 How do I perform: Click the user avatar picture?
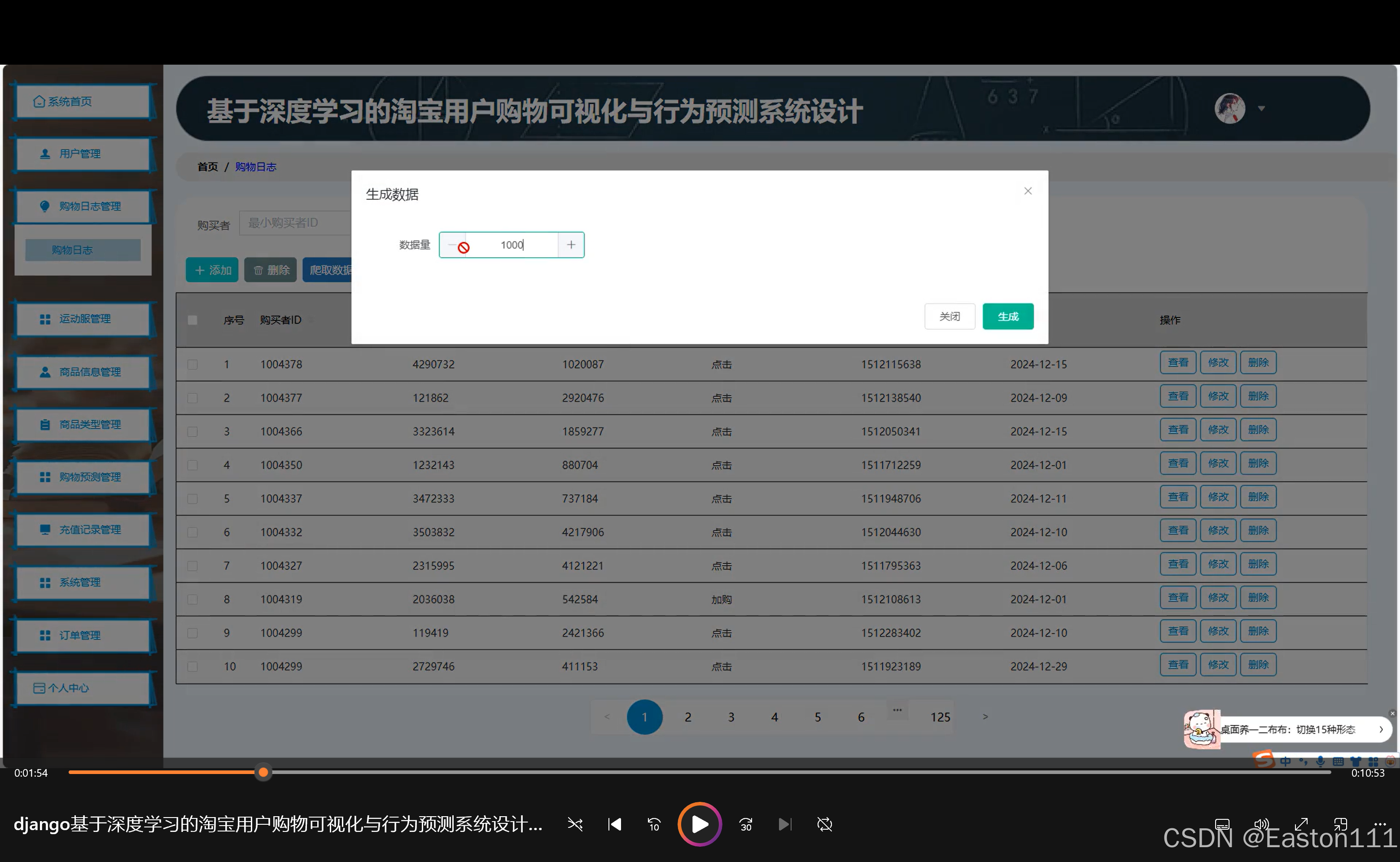pos(1229,108)
